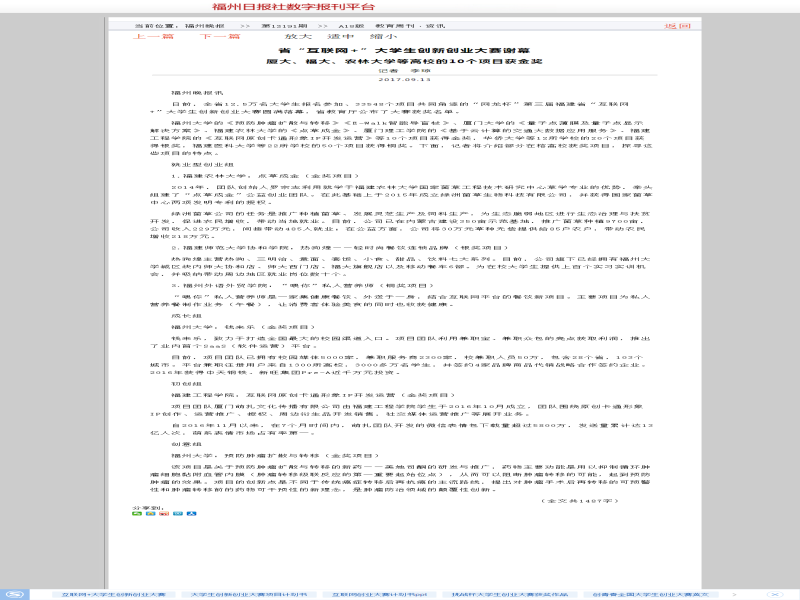800x600 pixels.
Task: Click section heading 创意组
Action: [187, 444]
